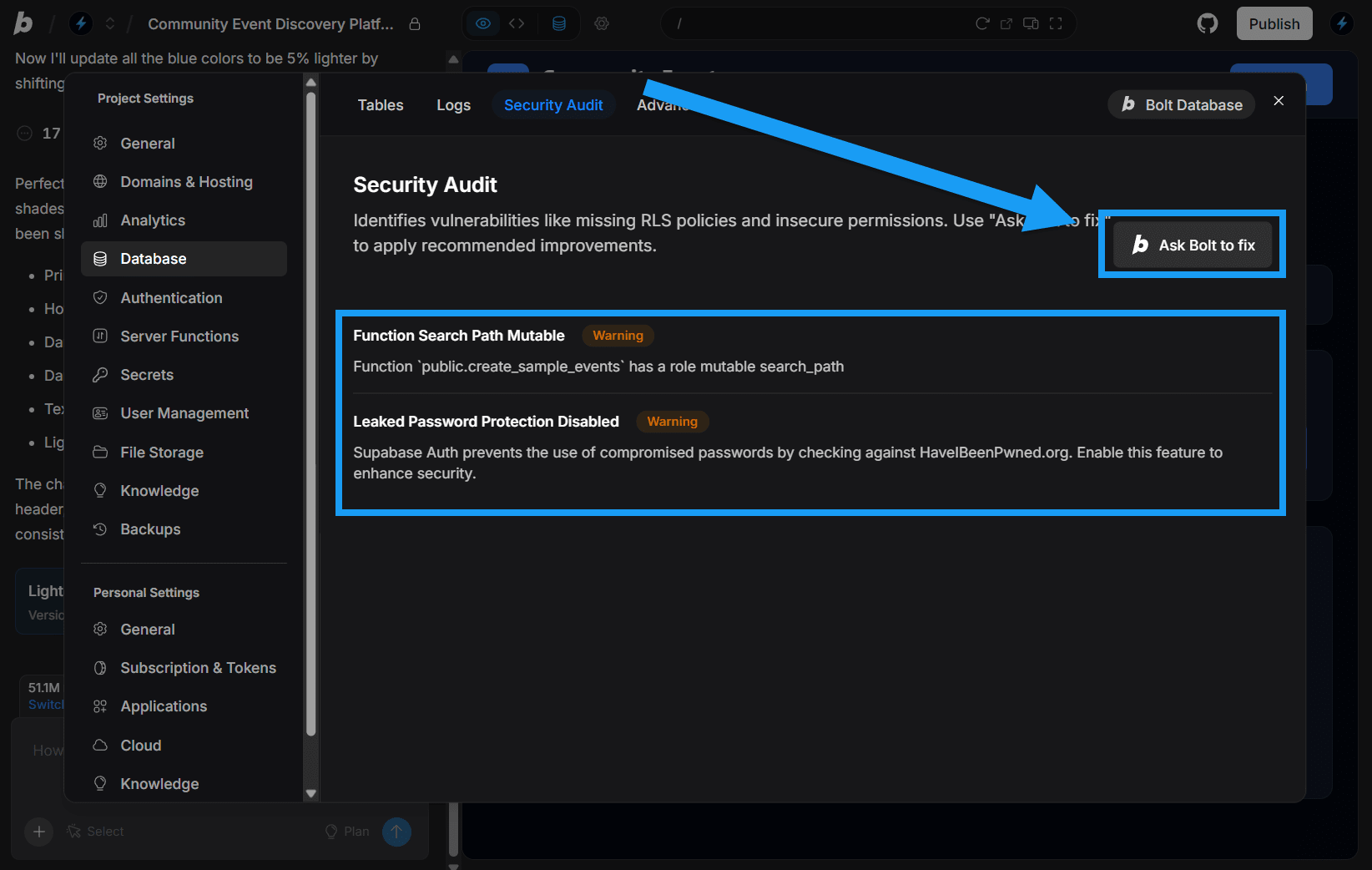The height and width of the screenshot is (870, 1372).
Task: Open the preview in a new tab
Action: point(1007,23)
